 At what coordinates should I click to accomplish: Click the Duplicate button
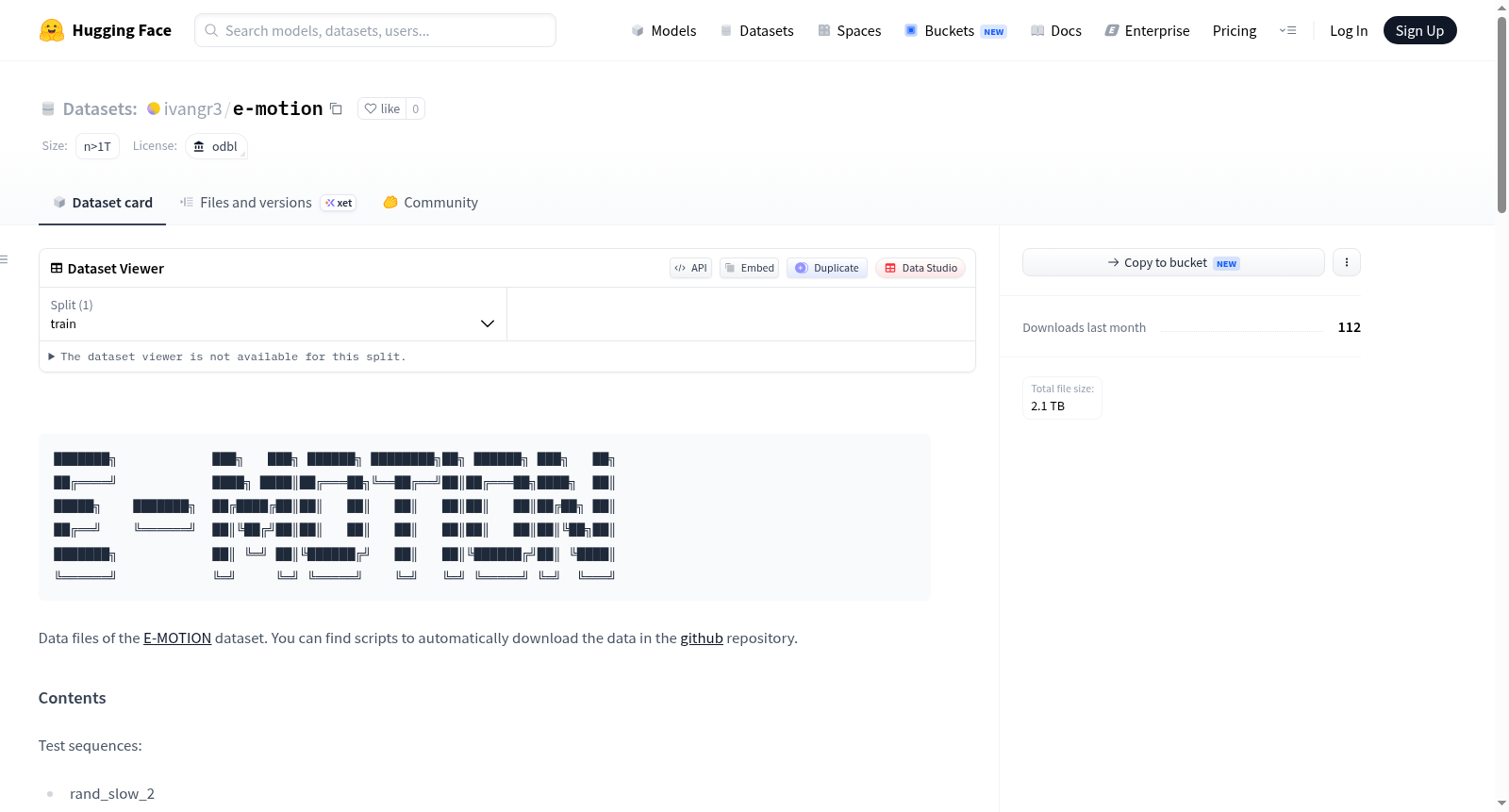(827, 268)
